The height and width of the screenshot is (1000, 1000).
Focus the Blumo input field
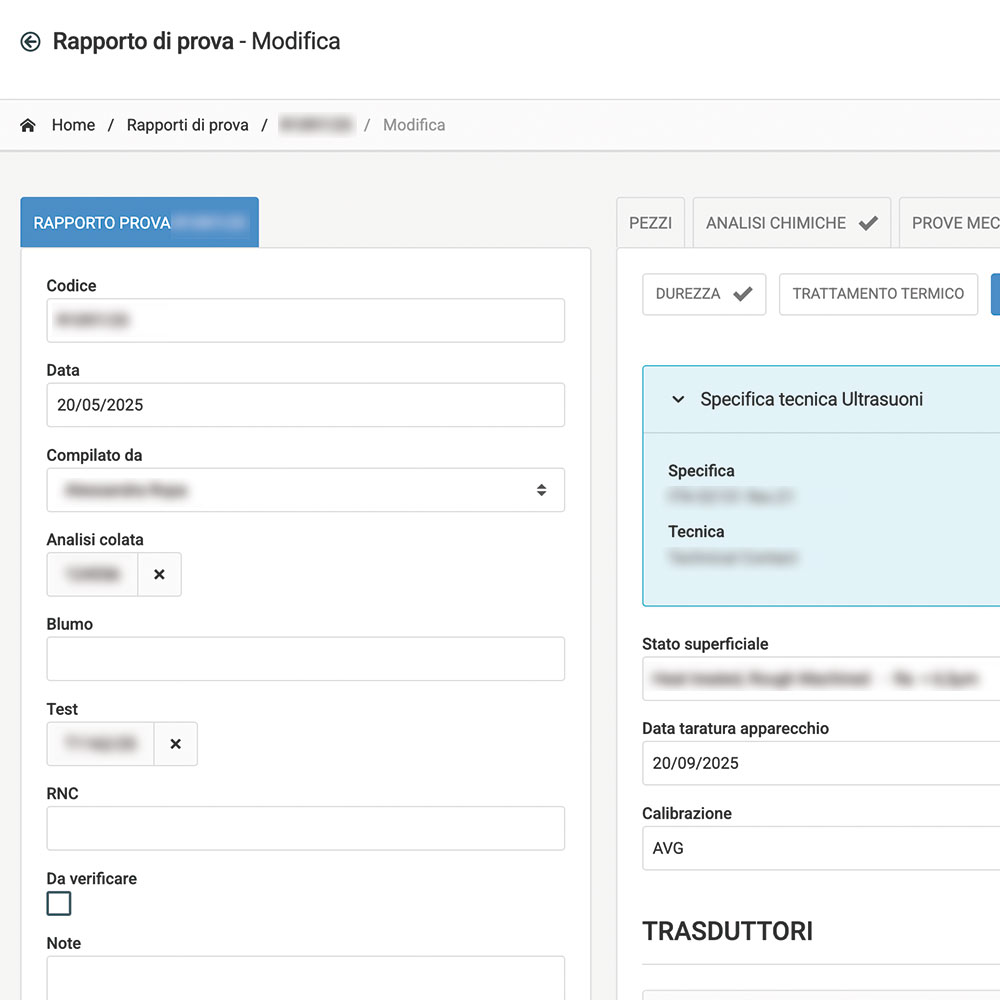click(305, 659)
